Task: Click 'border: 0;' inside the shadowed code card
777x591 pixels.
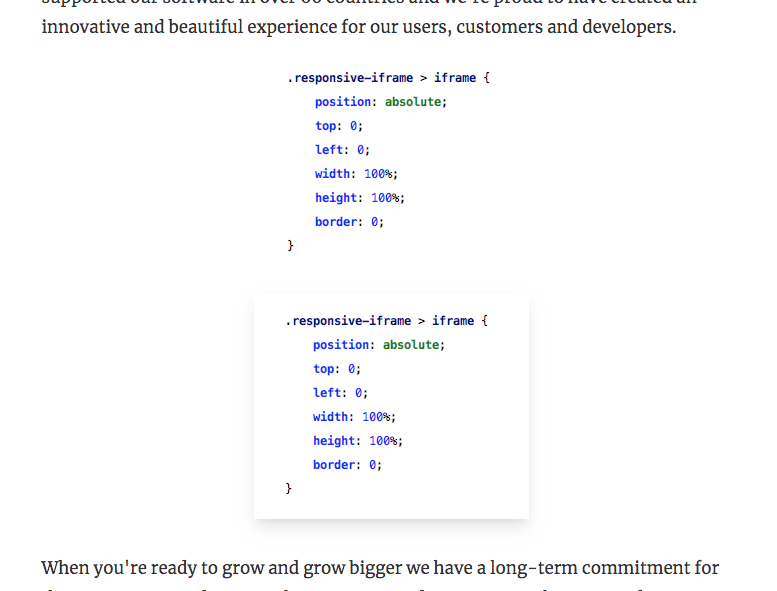Action: (347, 465)
